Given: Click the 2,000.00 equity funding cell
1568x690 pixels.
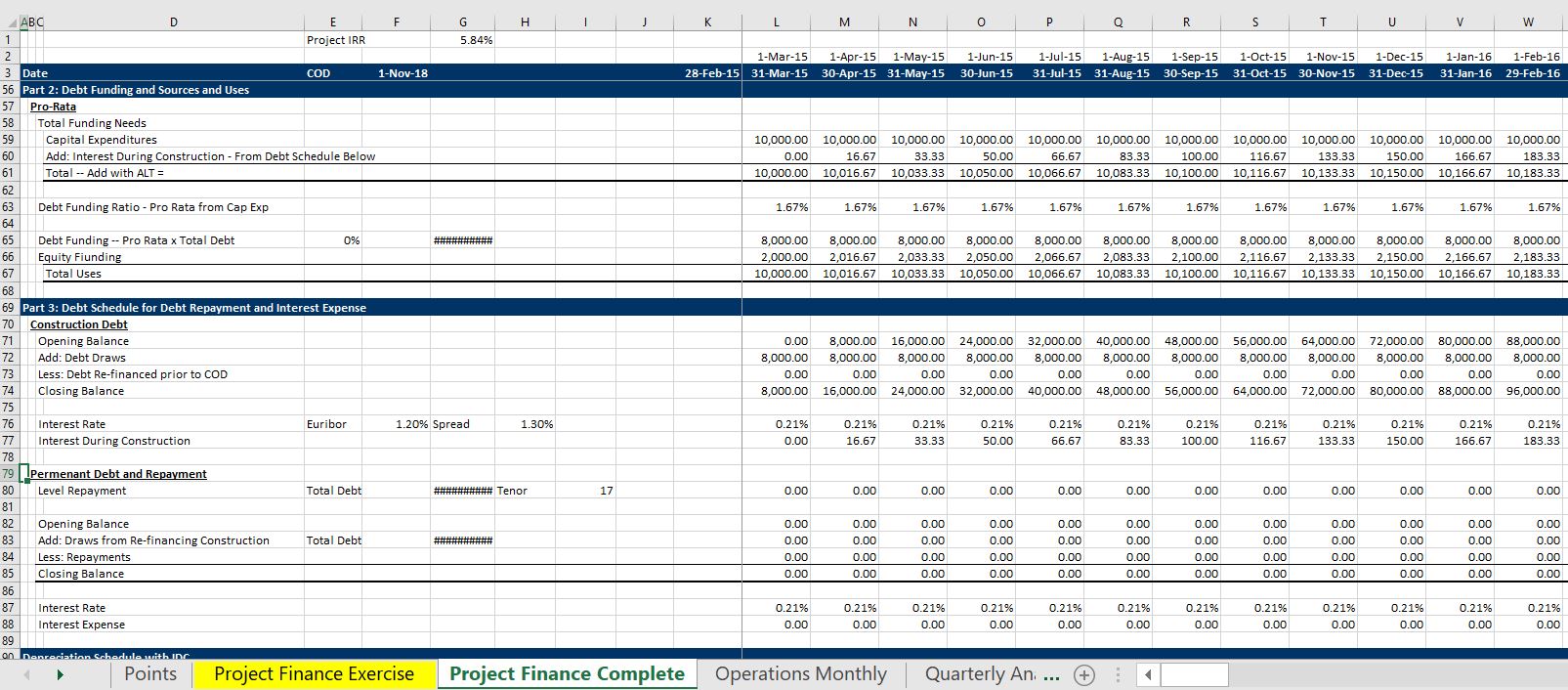Looking at the screenshot, I should coord(784,257).
